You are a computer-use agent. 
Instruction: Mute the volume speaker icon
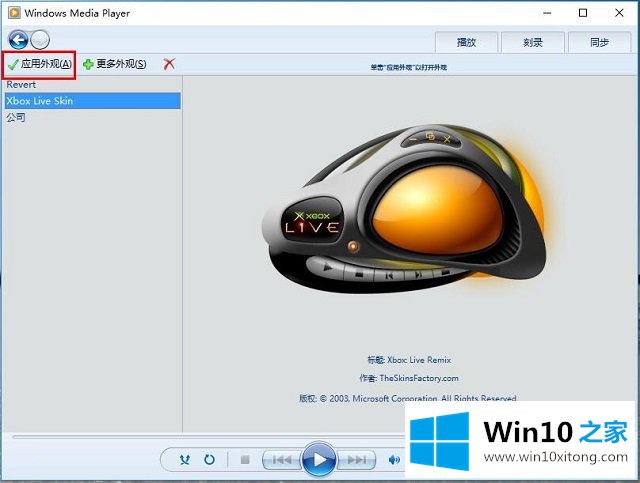(x=394, y=460)
